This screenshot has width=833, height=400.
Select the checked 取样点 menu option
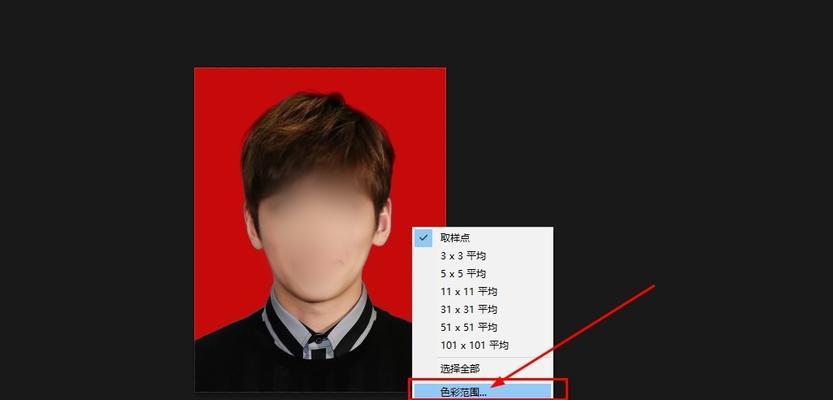482,238
